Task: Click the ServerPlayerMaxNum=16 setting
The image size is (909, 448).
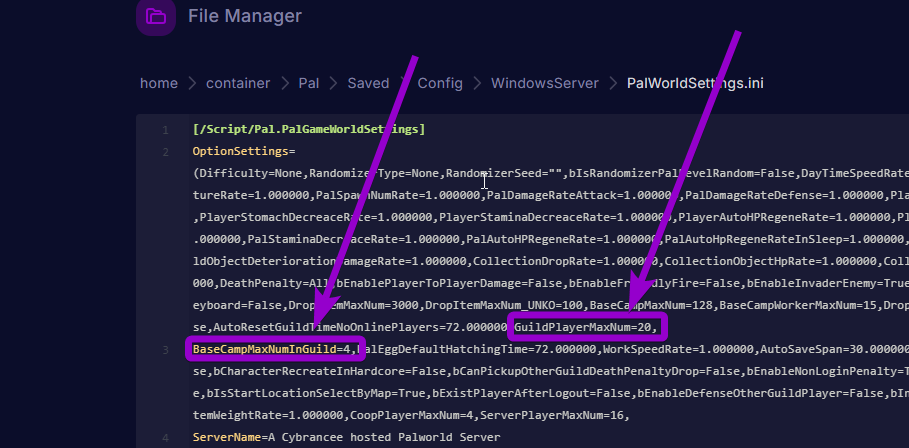Action: click(x=552, y=415)
